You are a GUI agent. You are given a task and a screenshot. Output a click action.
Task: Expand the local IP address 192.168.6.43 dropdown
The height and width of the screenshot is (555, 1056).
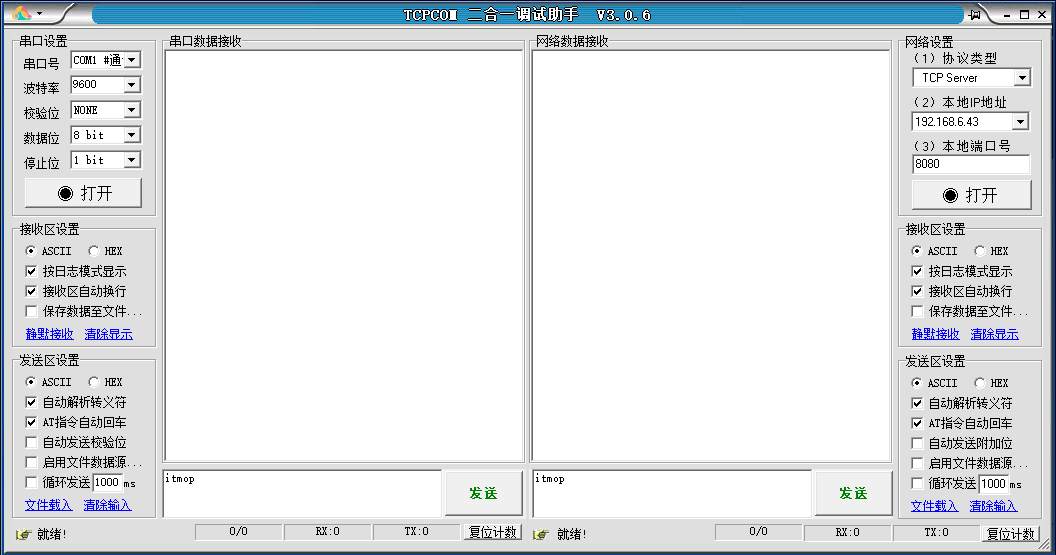pos(1020,122)
